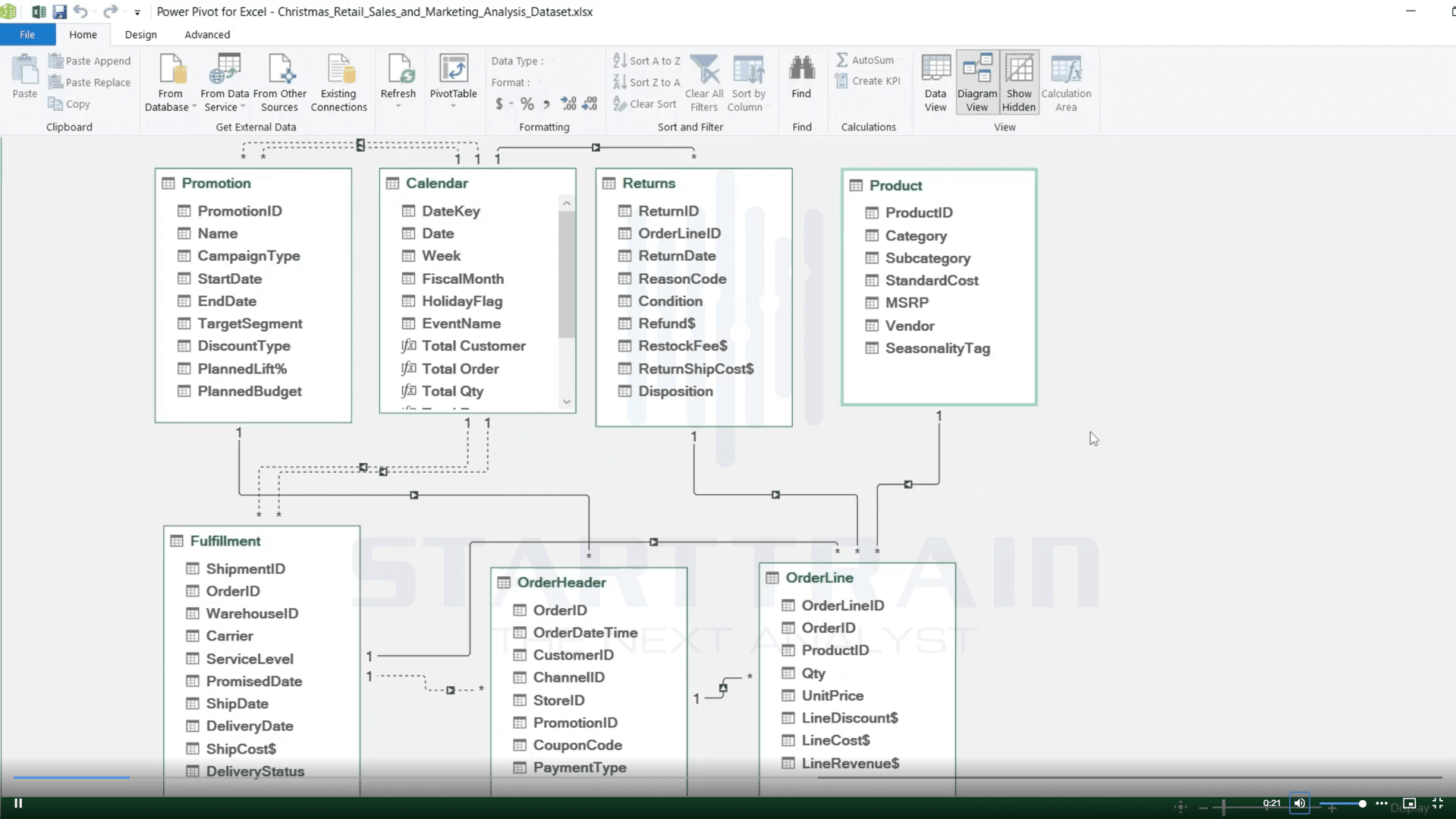Click Paste Append in the ribbon

tap(90, 61)
